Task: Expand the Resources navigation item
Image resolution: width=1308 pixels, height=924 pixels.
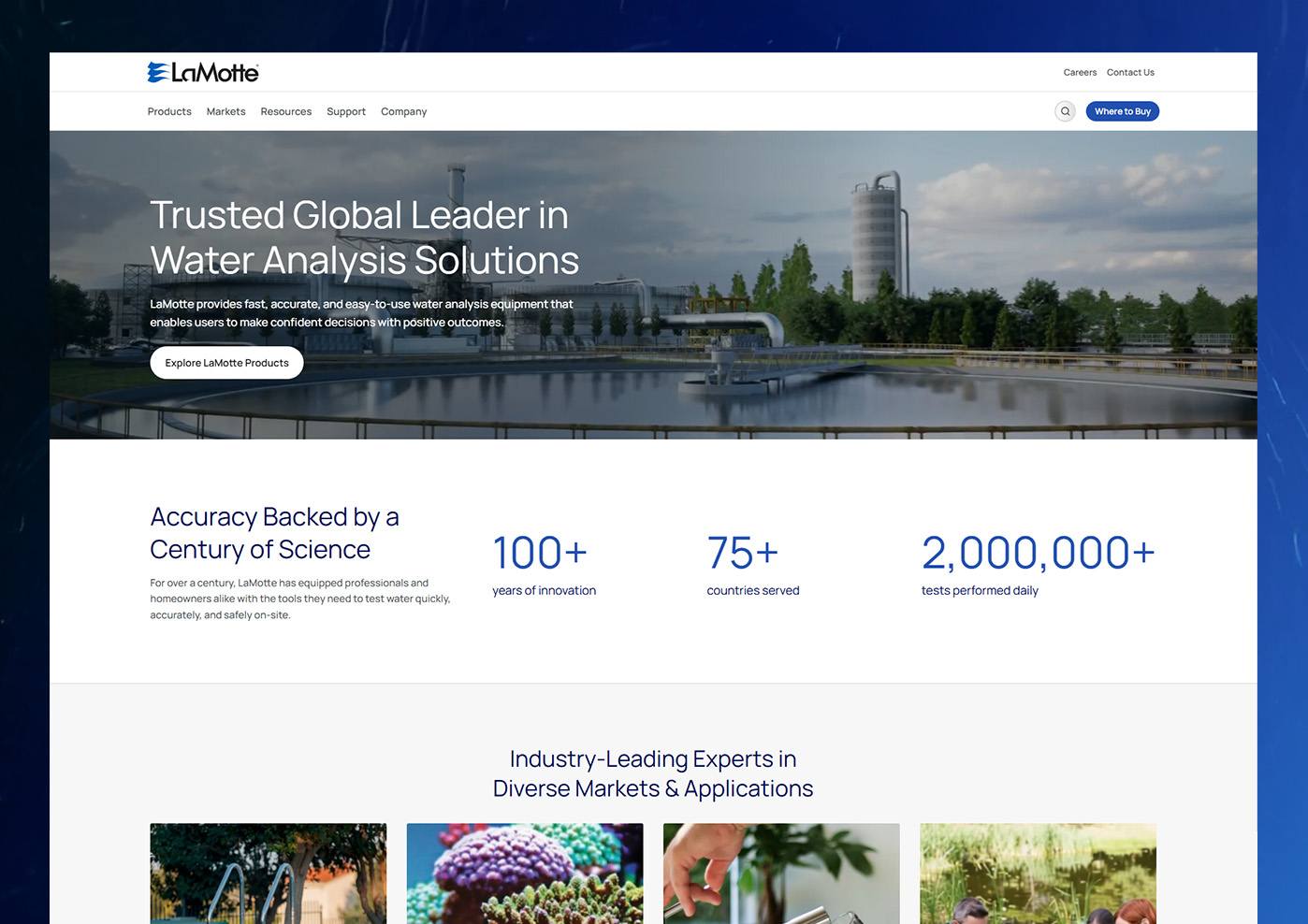Action: pos(285,111)
